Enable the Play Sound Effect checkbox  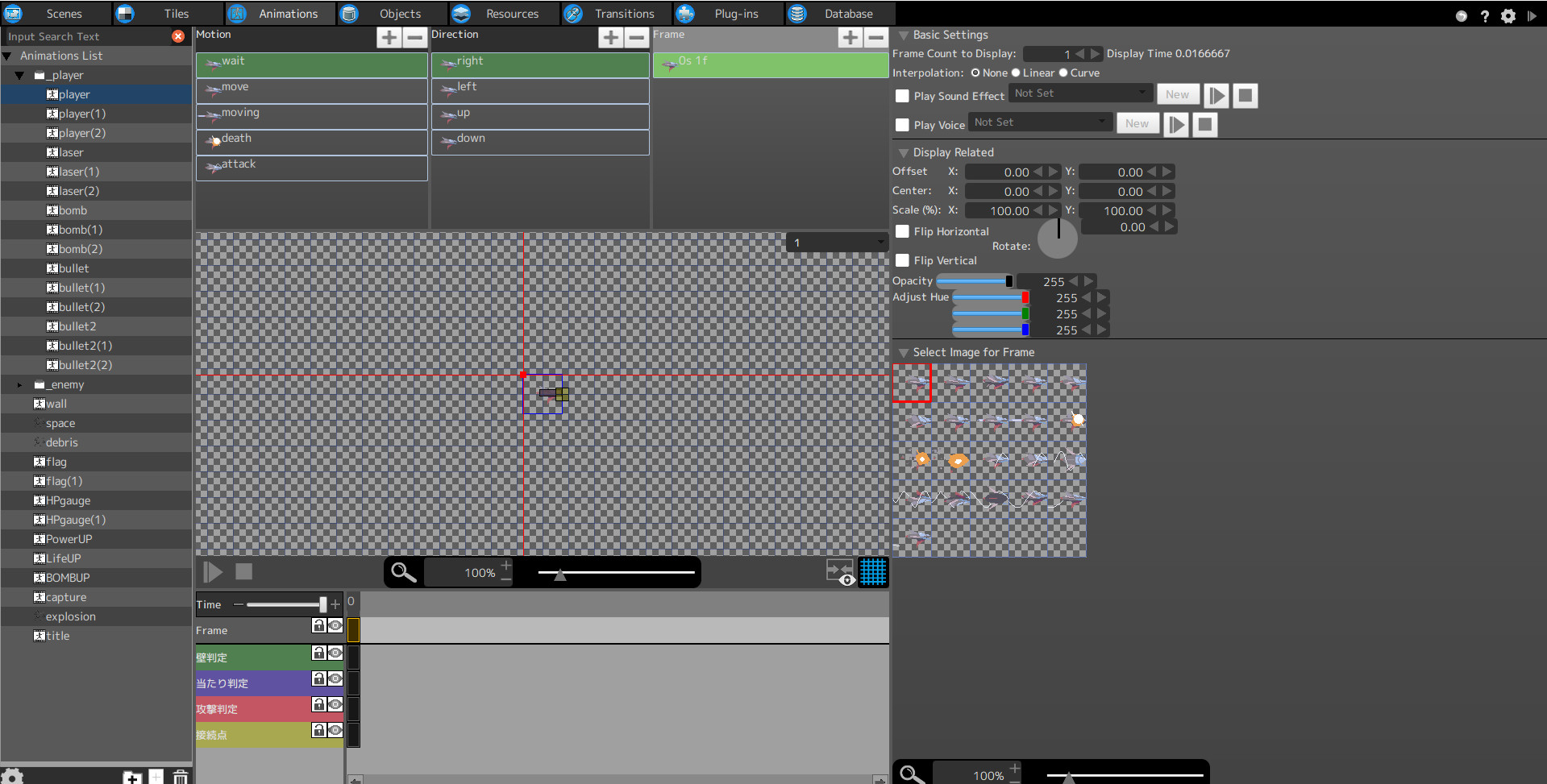coord(902,95)
